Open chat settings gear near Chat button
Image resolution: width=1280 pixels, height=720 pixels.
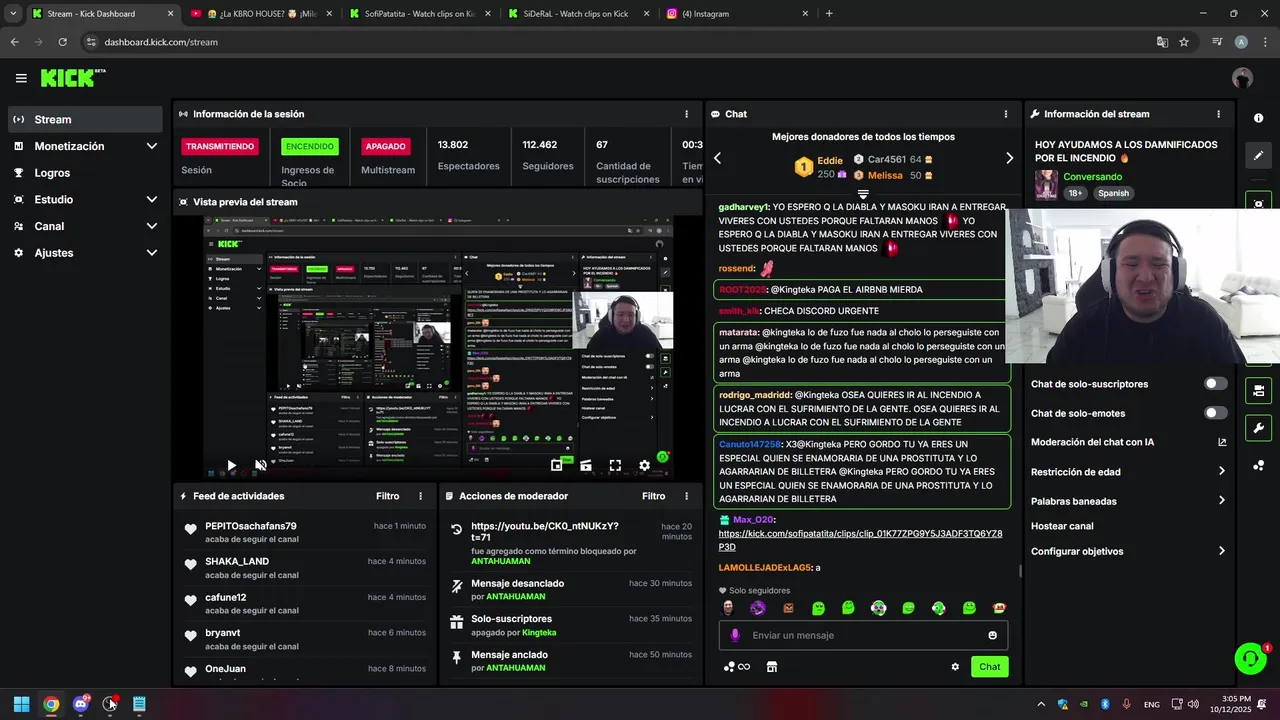(955, 667)
